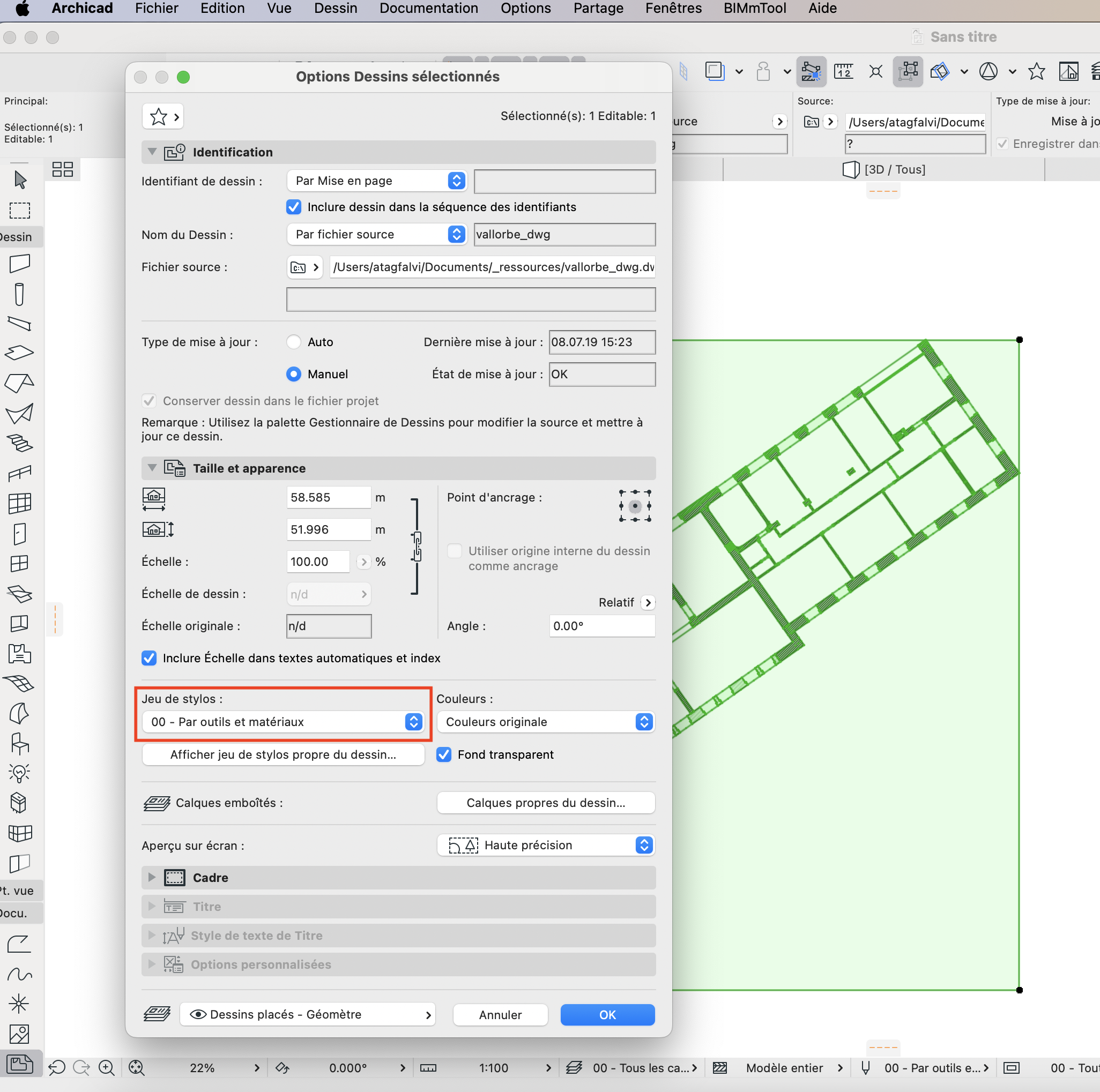
Task: Select the Window tool
Action: pyautogui.click(x=20, y=563)
